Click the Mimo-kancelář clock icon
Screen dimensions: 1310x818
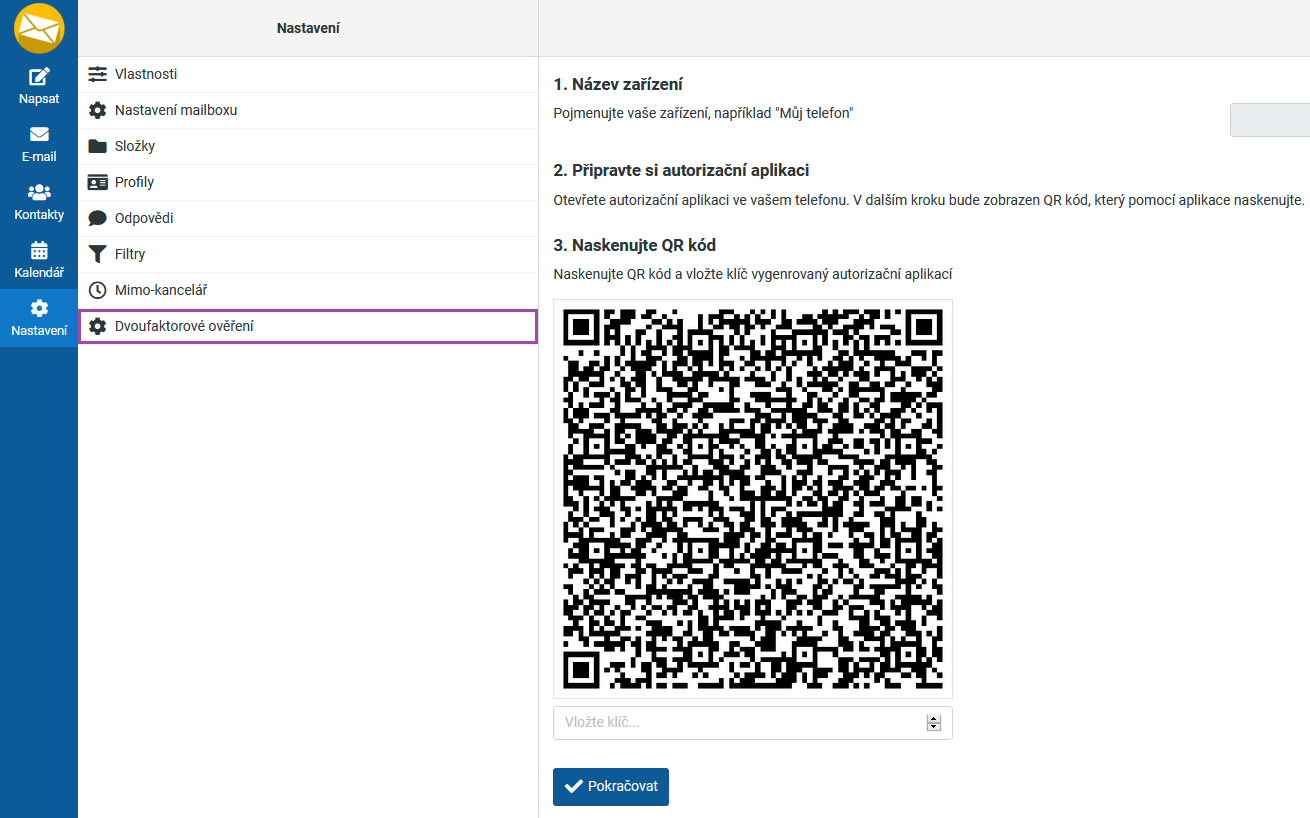click(x=97, y=290)
